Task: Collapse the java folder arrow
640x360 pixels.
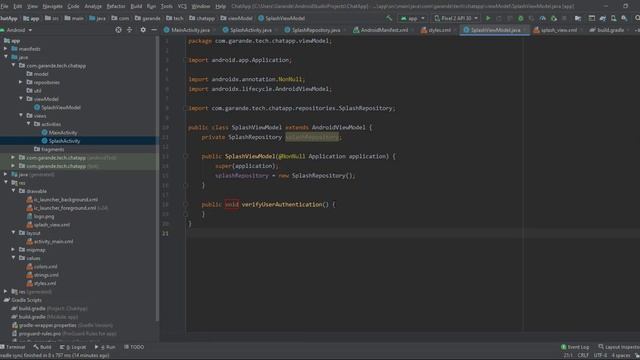Action: point(6,57)
